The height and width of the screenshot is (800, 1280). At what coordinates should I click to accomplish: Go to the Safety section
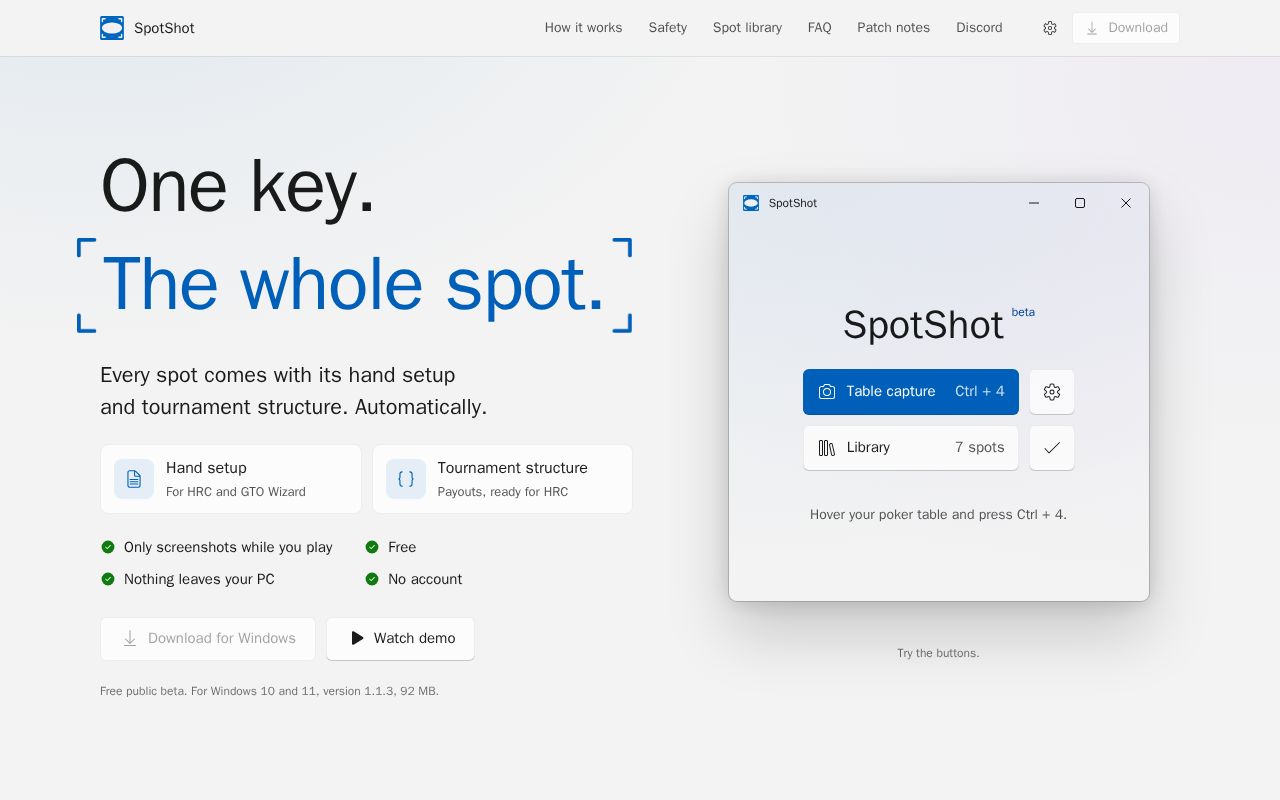coord(668,28)
